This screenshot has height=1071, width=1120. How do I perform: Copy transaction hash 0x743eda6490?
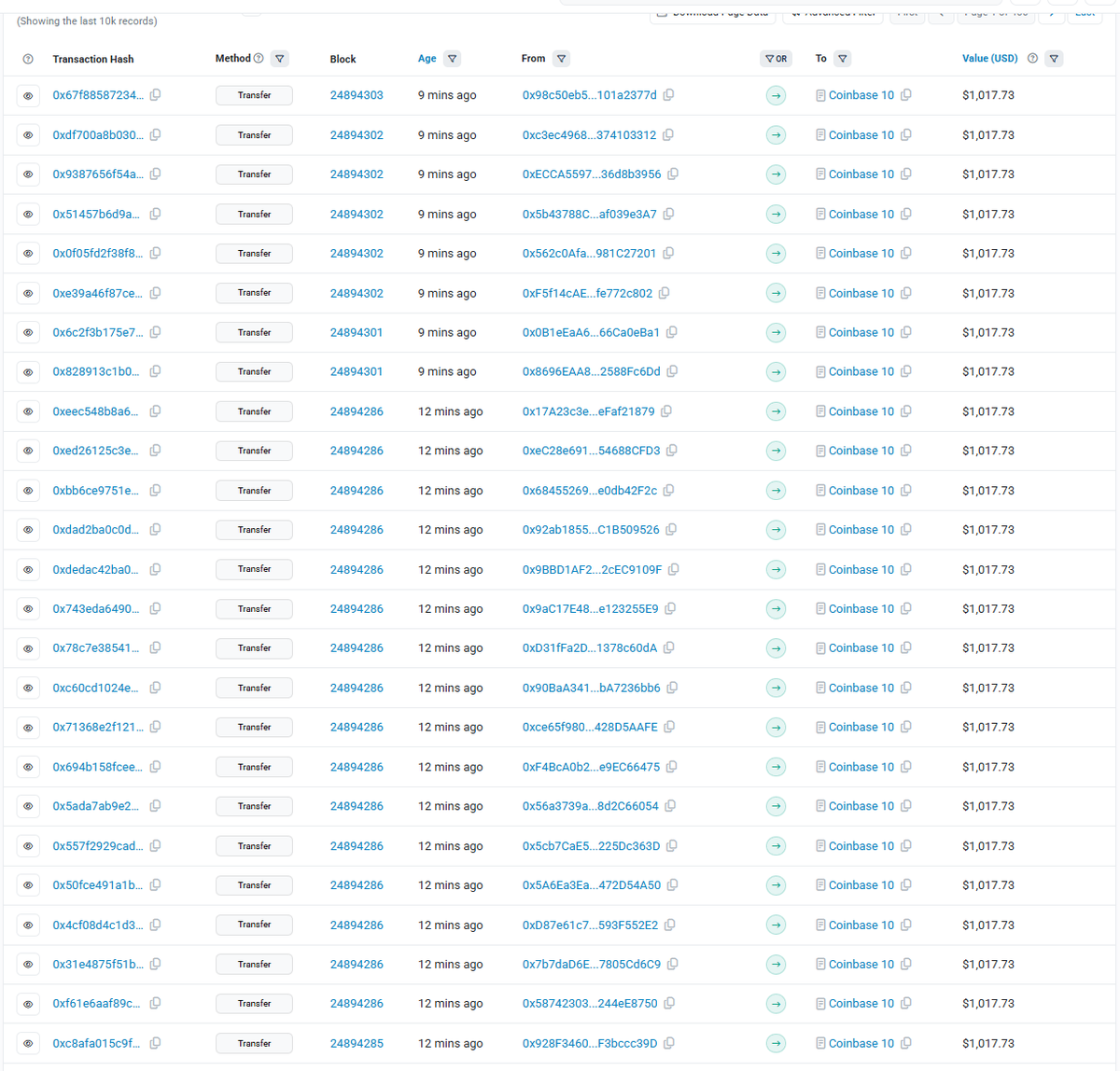155,608
